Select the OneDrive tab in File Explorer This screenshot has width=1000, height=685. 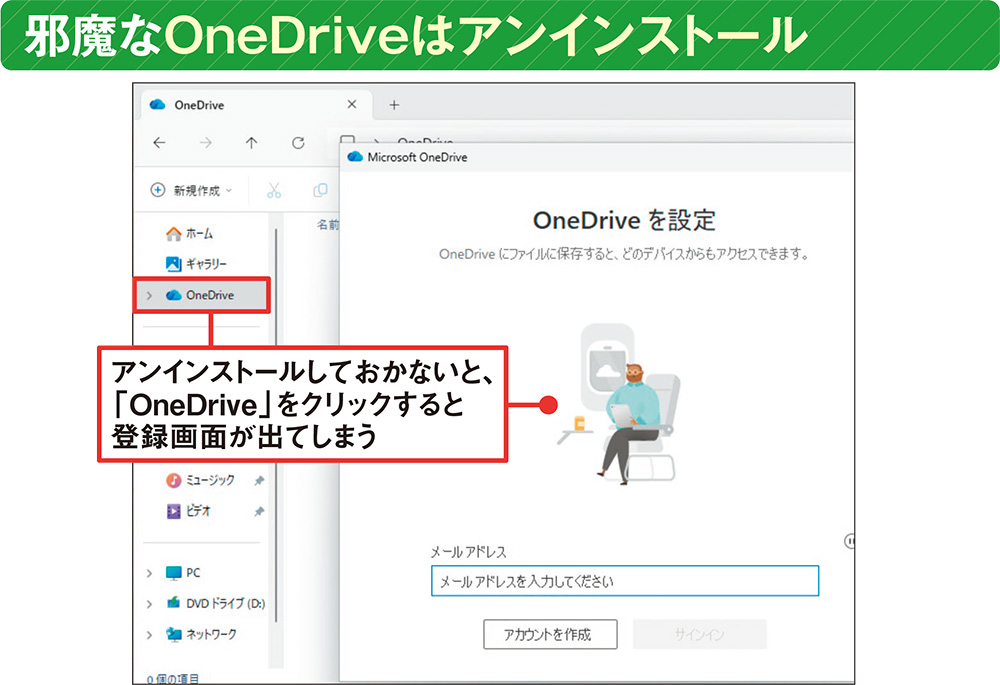255,105
